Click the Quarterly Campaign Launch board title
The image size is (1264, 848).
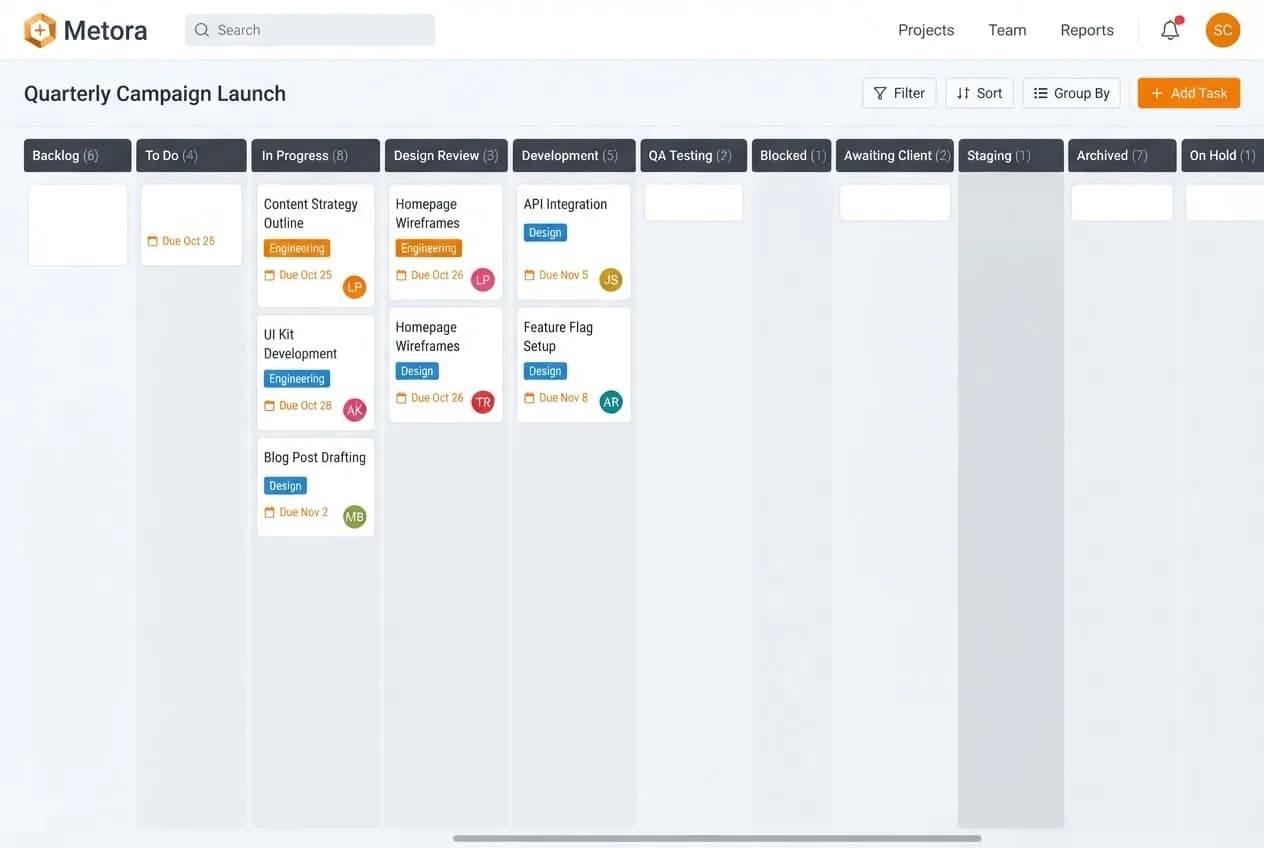point(155,94)
